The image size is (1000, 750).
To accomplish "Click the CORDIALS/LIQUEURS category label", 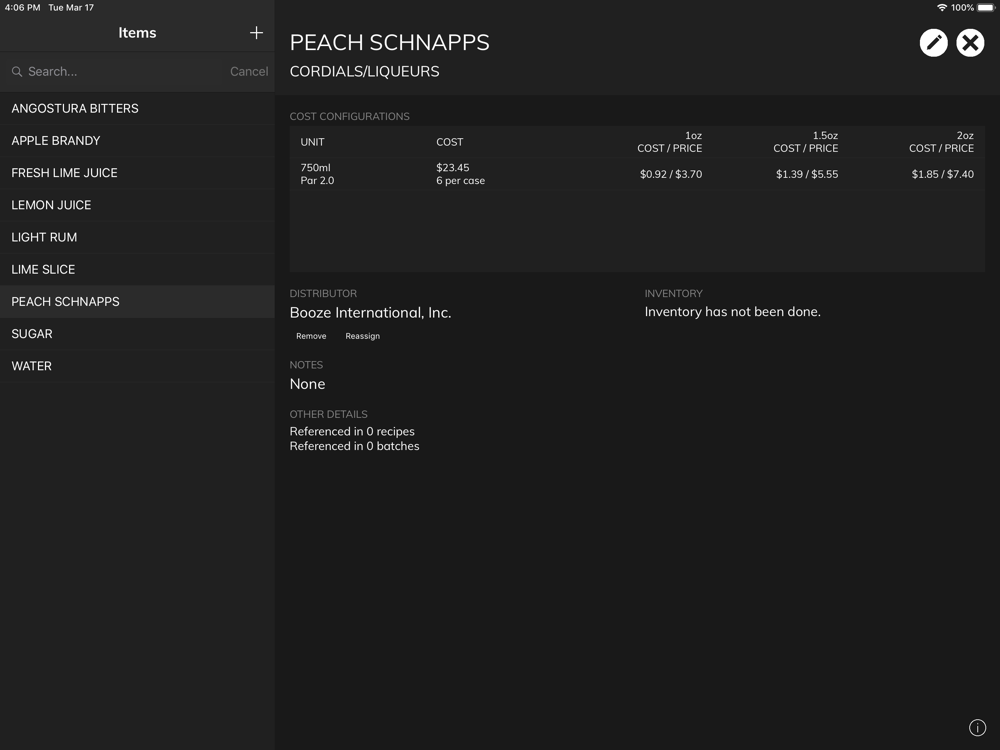I will (364, 71).
